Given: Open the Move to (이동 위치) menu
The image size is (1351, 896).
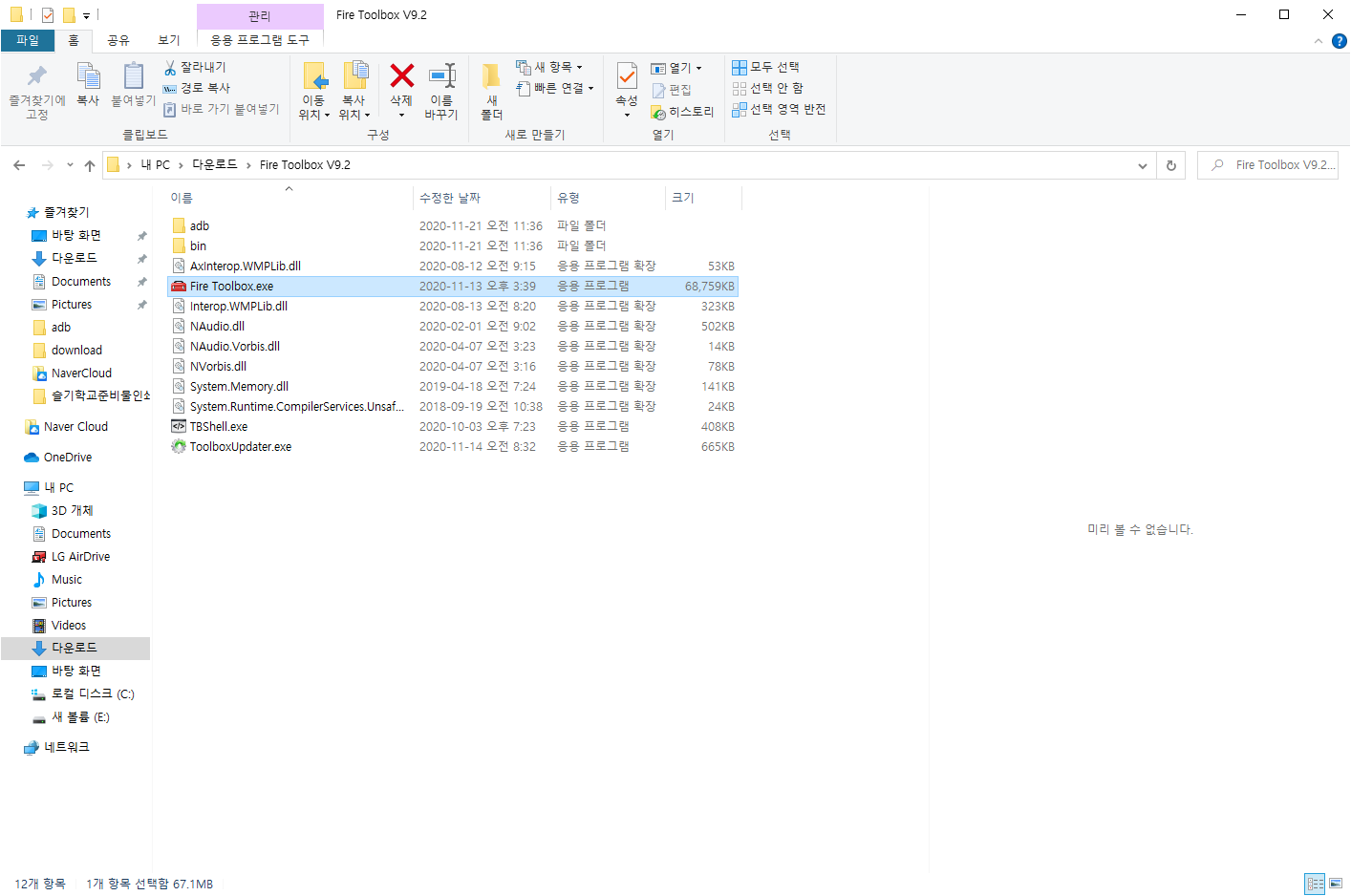Looking at the screenshot, I should coord(314,92).
